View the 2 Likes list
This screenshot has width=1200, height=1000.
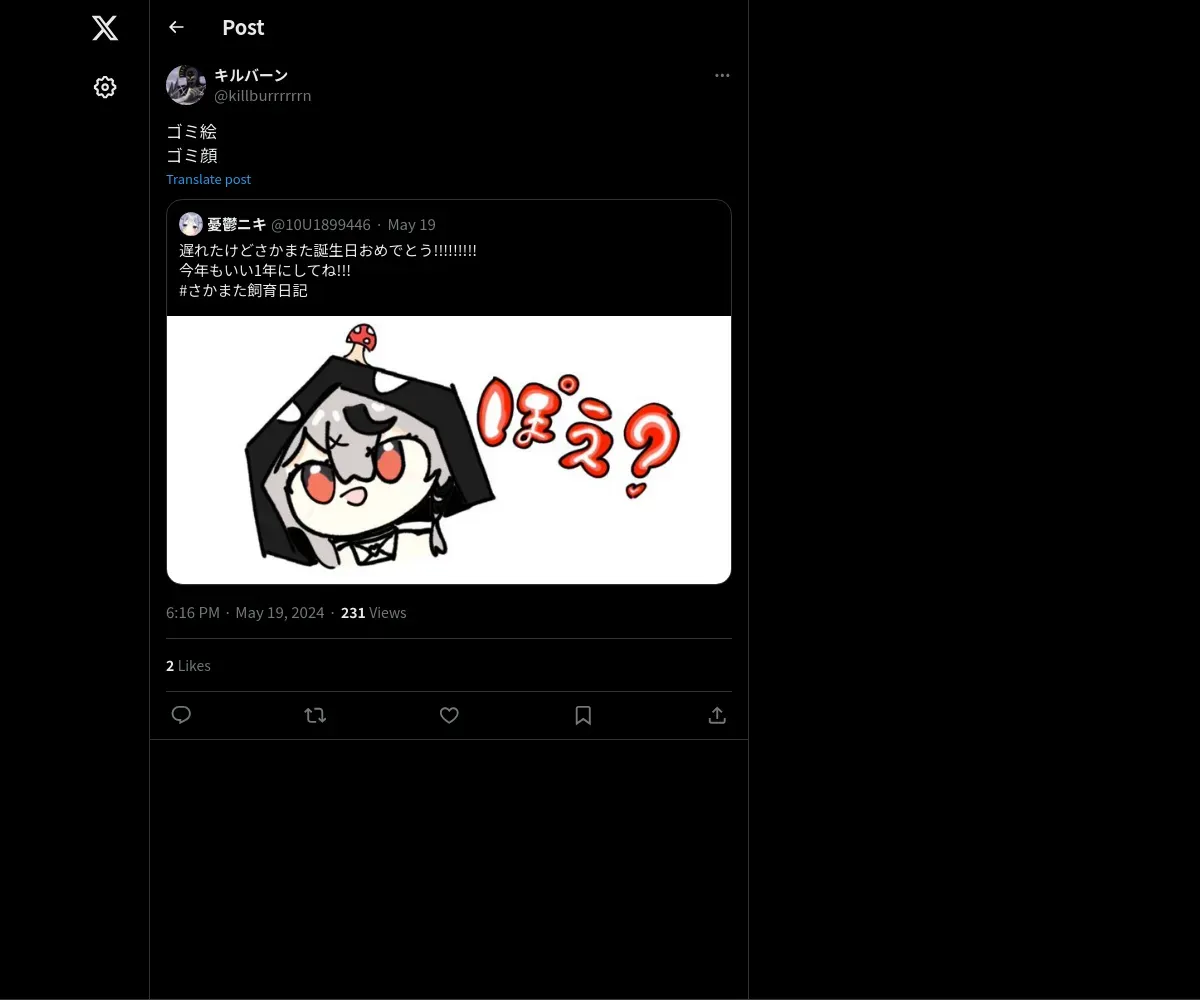(188, 665)
